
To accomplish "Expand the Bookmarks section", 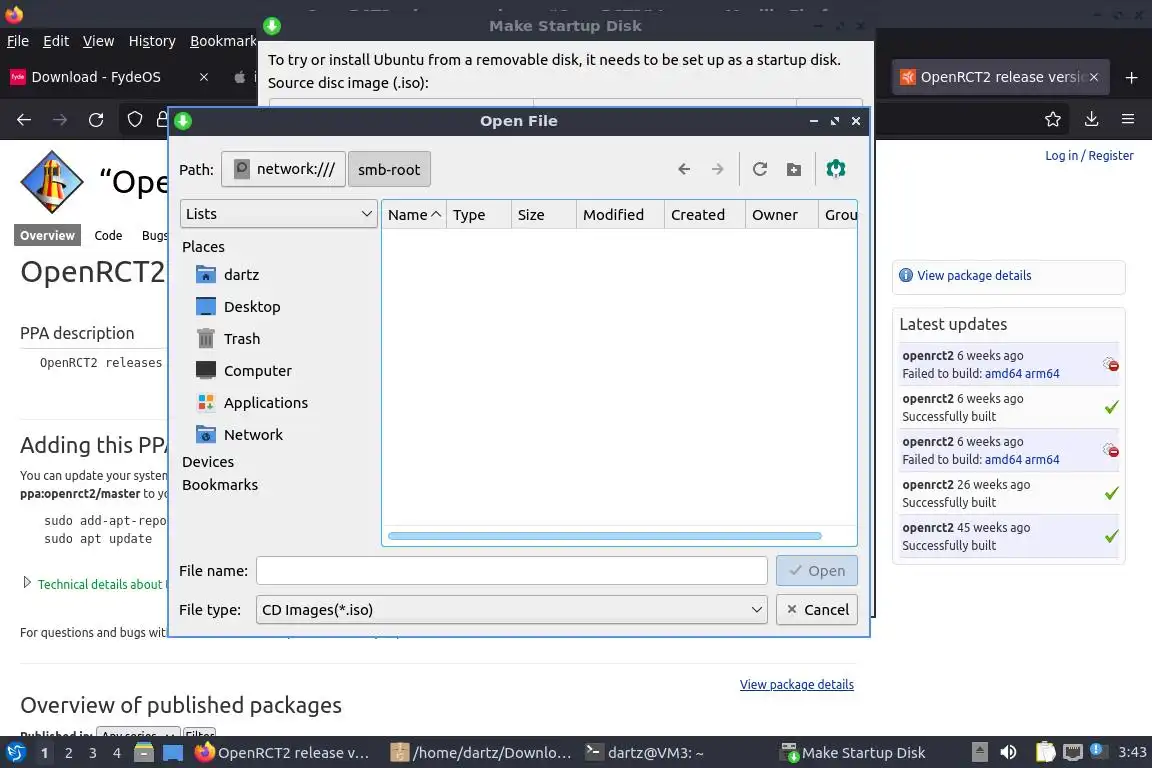I will tap(220, 484).
